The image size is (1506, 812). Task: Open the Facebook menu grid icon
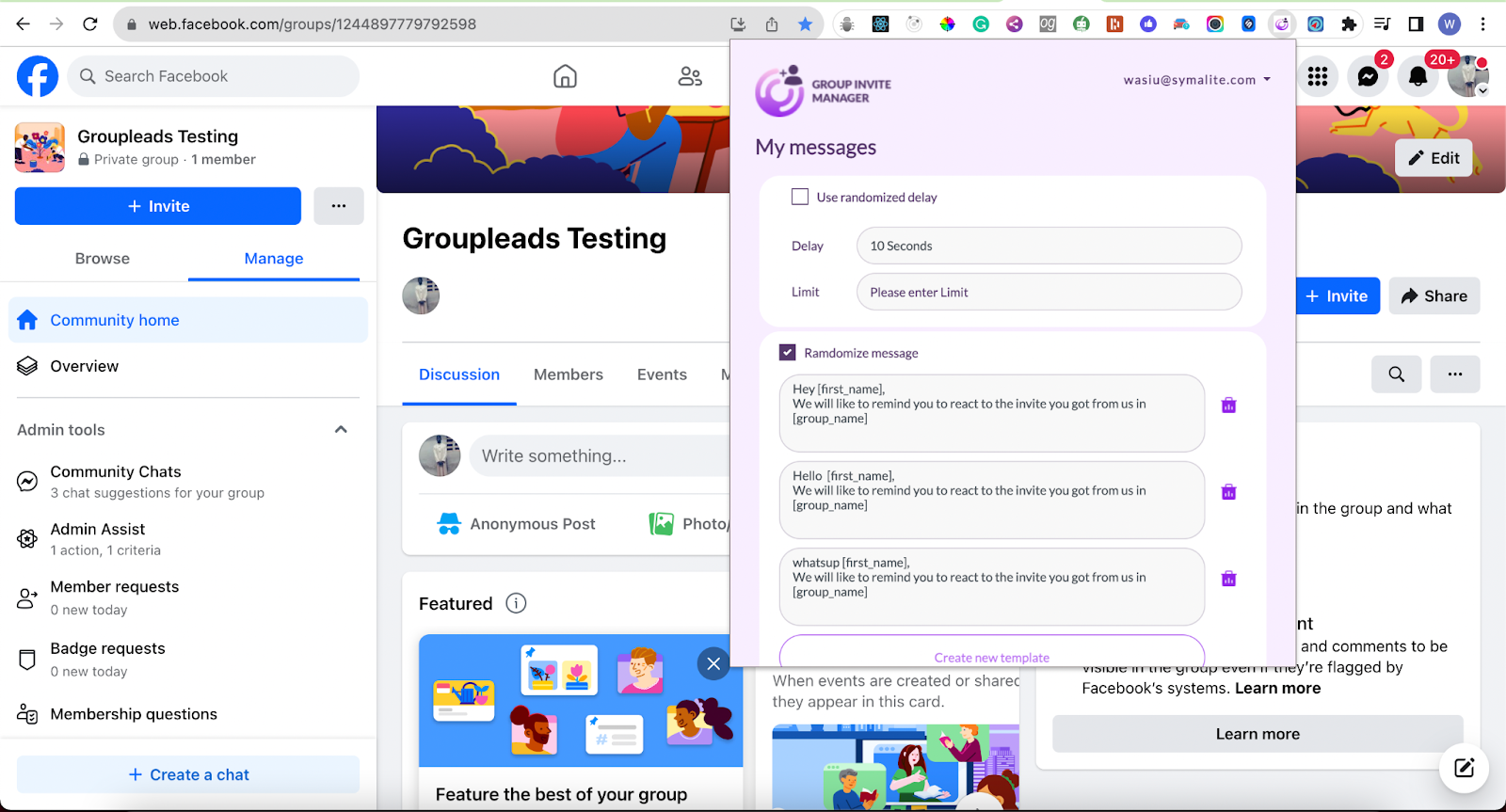tap(1318, 76)
